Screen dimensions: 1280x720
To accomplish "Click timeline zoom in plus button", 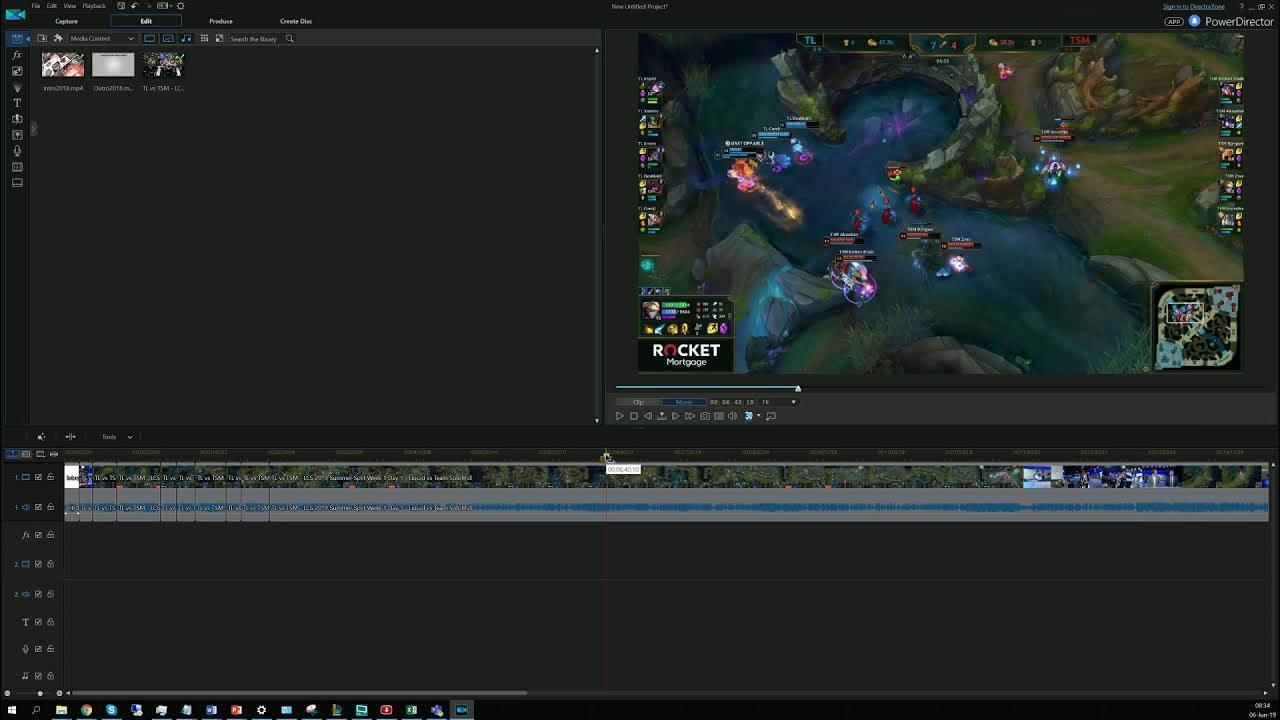I will (x=59, y=693).
